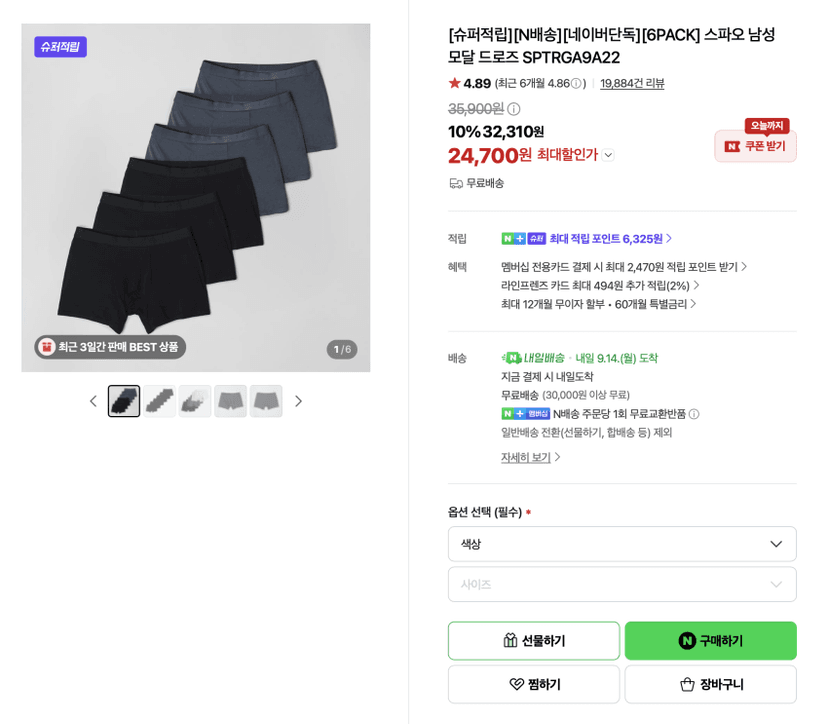Select the second product image thumbnail
Viewport: 828px width, 724px height.
(159, 401)
